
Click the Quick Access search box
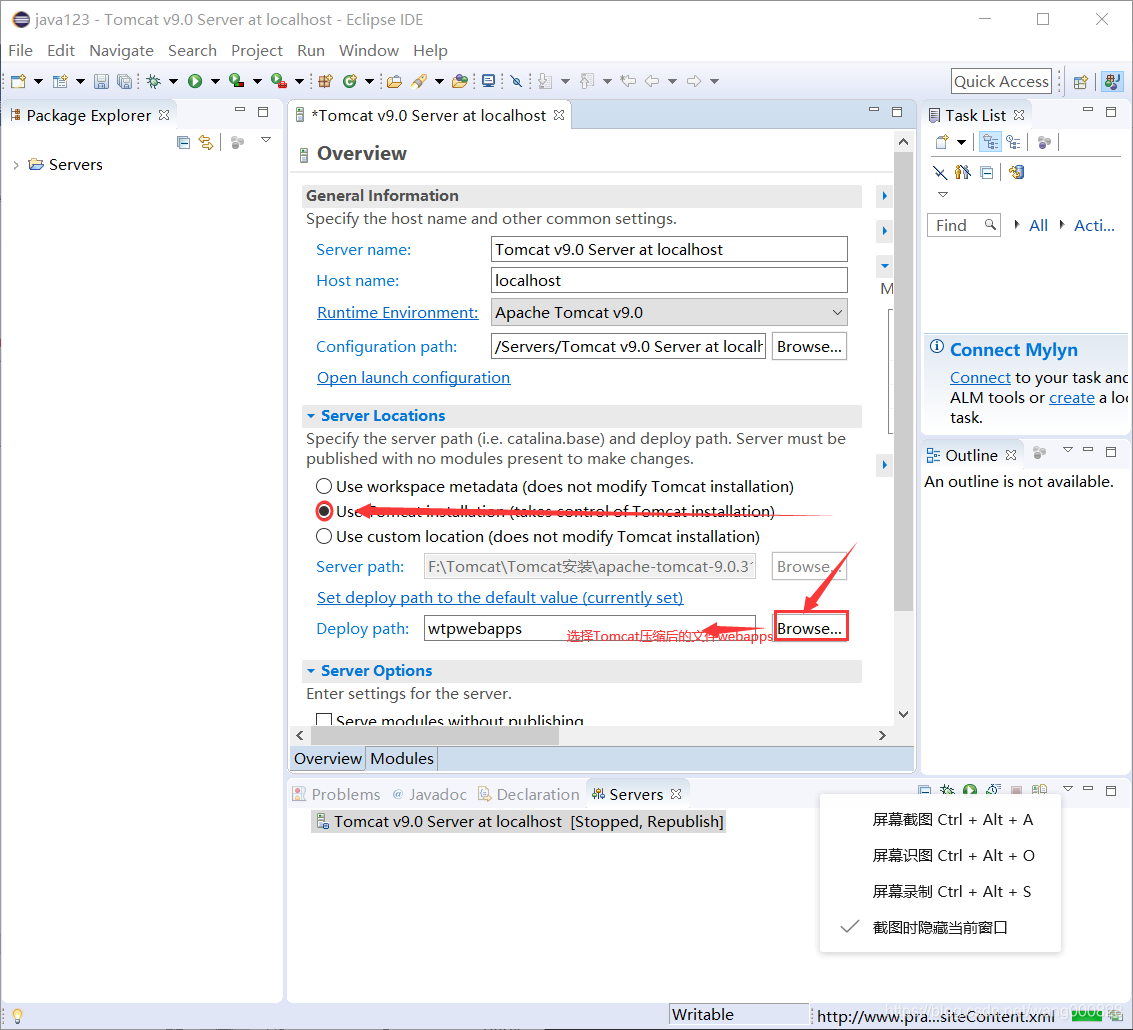[x=1001, y=82]
